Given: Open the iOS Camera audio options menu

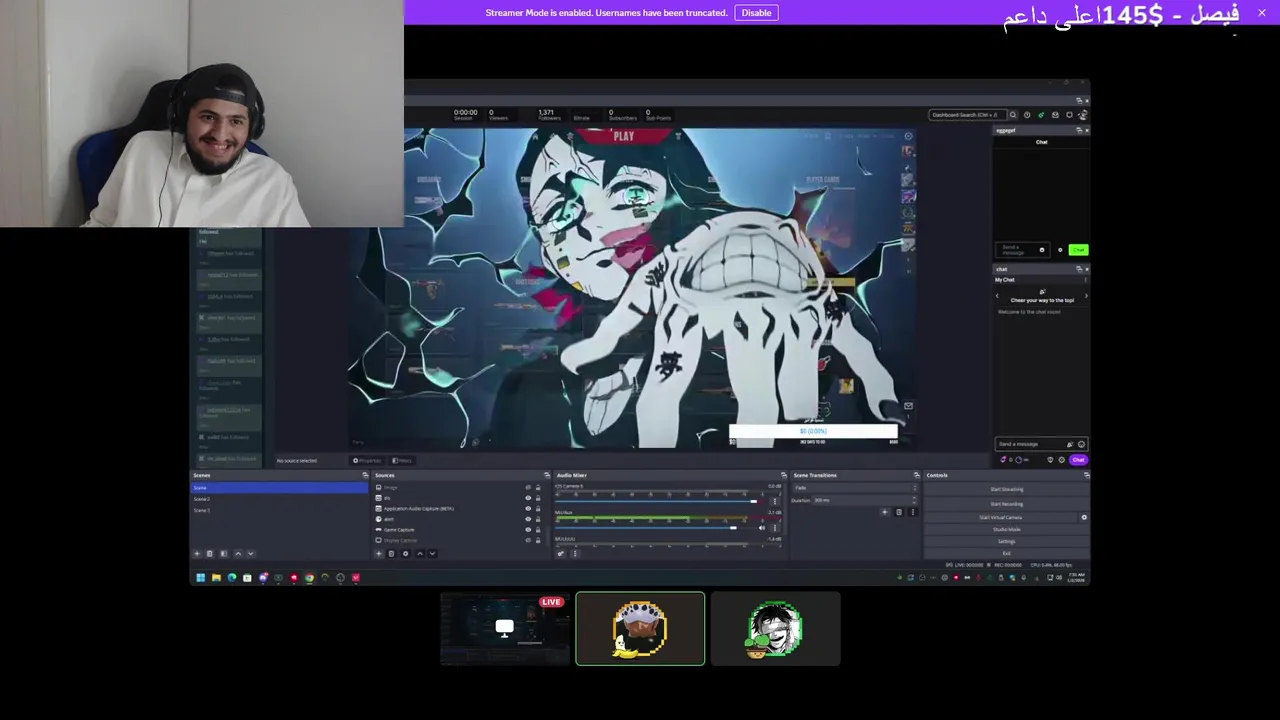Looking at the screenshot, I should [774, 501].
